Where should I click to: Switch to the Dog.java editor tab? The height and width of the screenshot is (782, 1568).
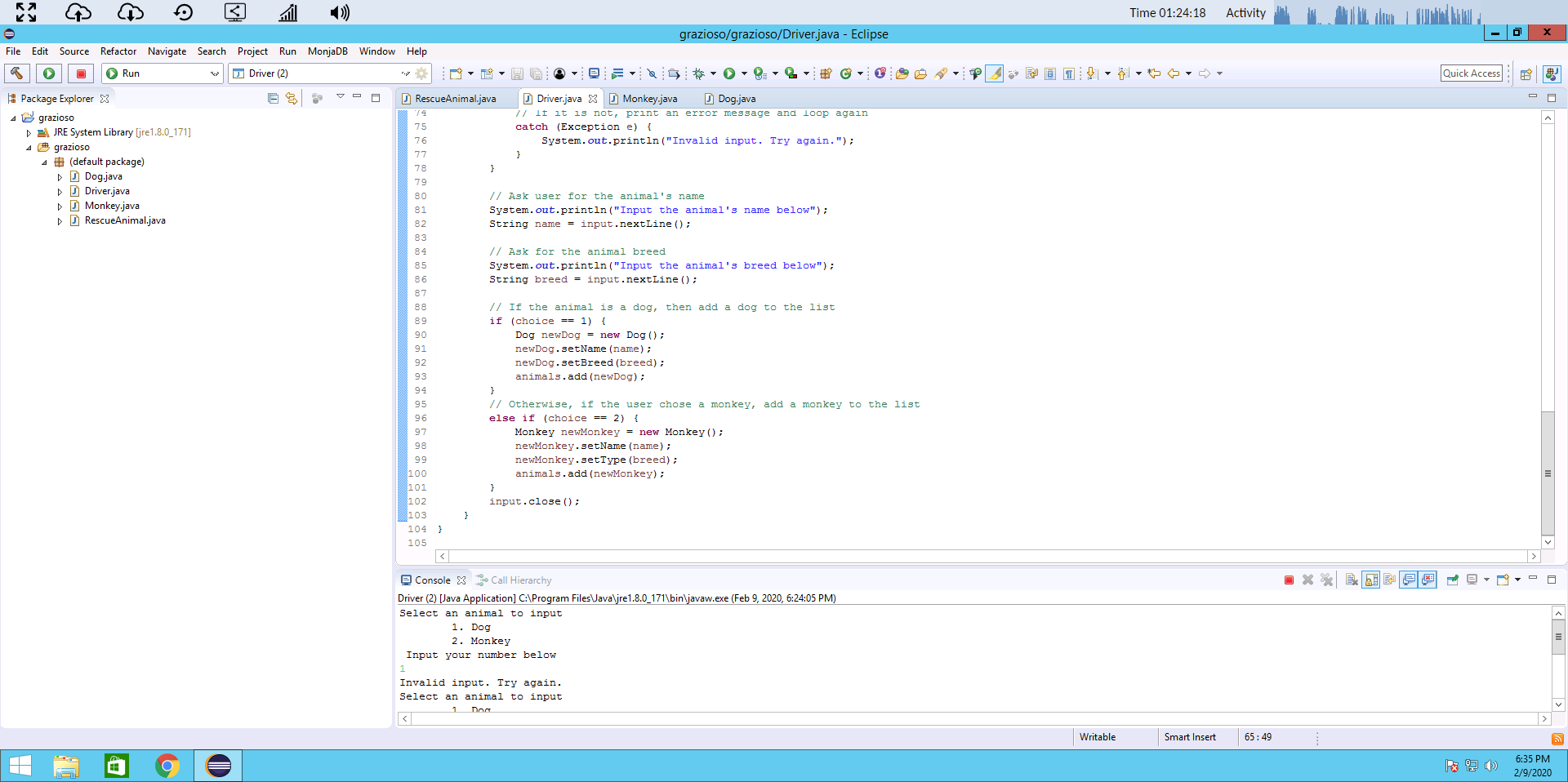click(x=737, y=99)
